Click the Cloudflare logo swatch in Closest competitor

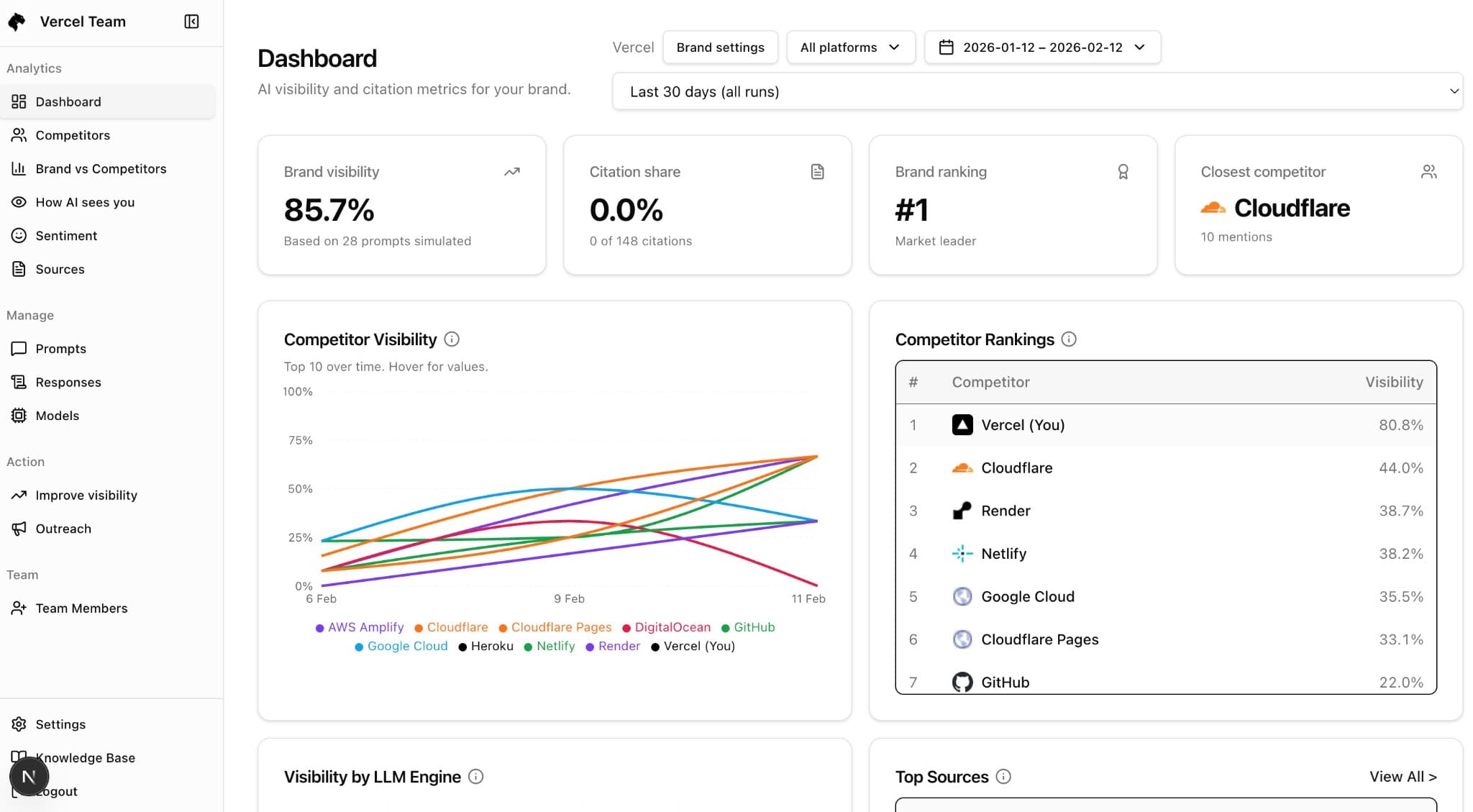[1213, 208]
